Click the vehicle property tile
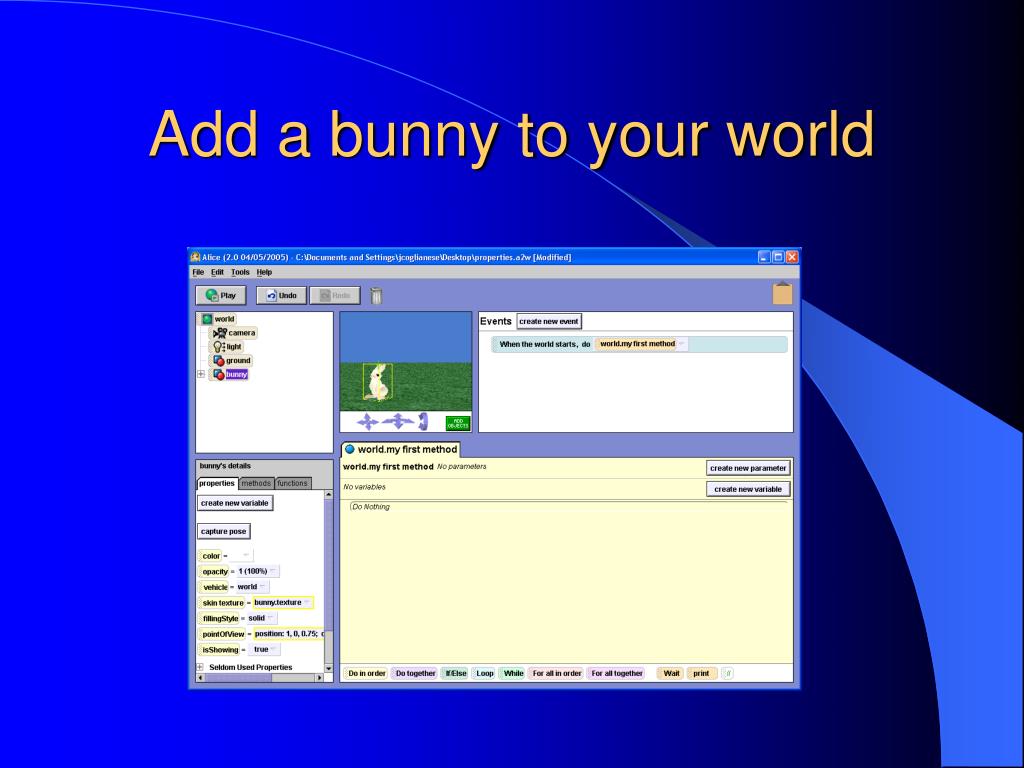Screen dimensions: 1024x768 (215, 587)
